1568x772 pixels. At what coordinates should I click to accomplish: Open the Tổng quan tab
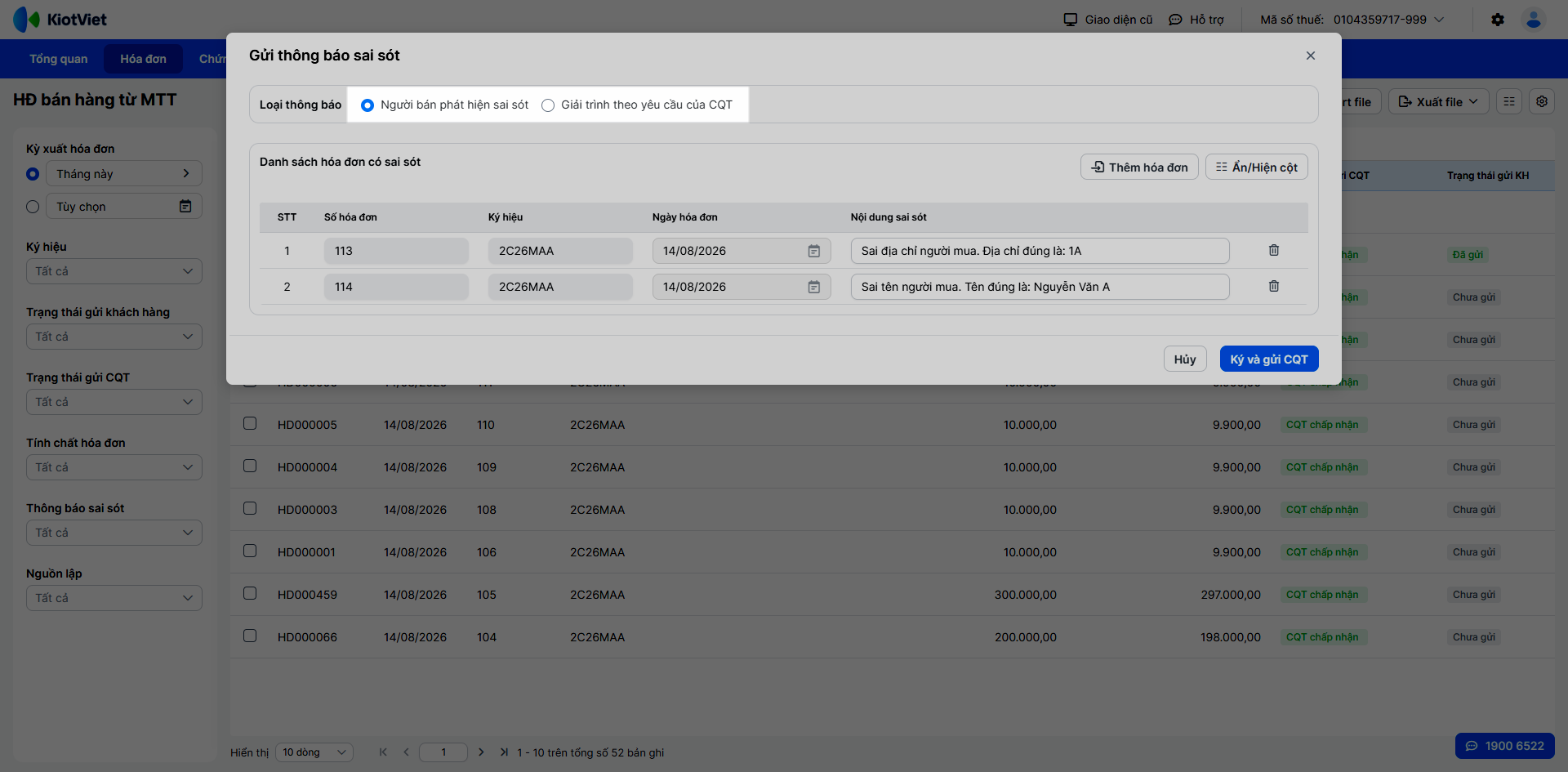[x=59, y=59]
